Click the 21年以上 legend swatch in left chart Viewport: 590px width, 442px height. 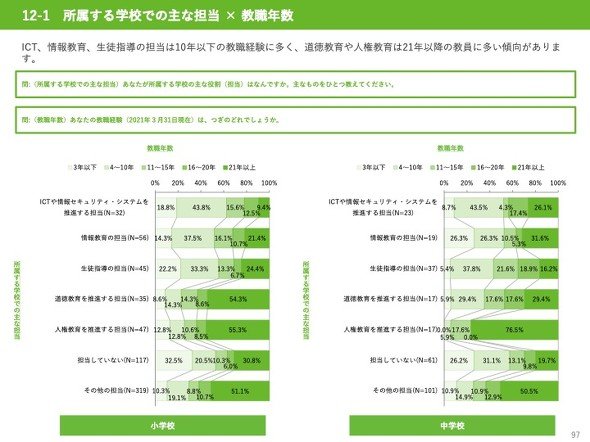225,168
